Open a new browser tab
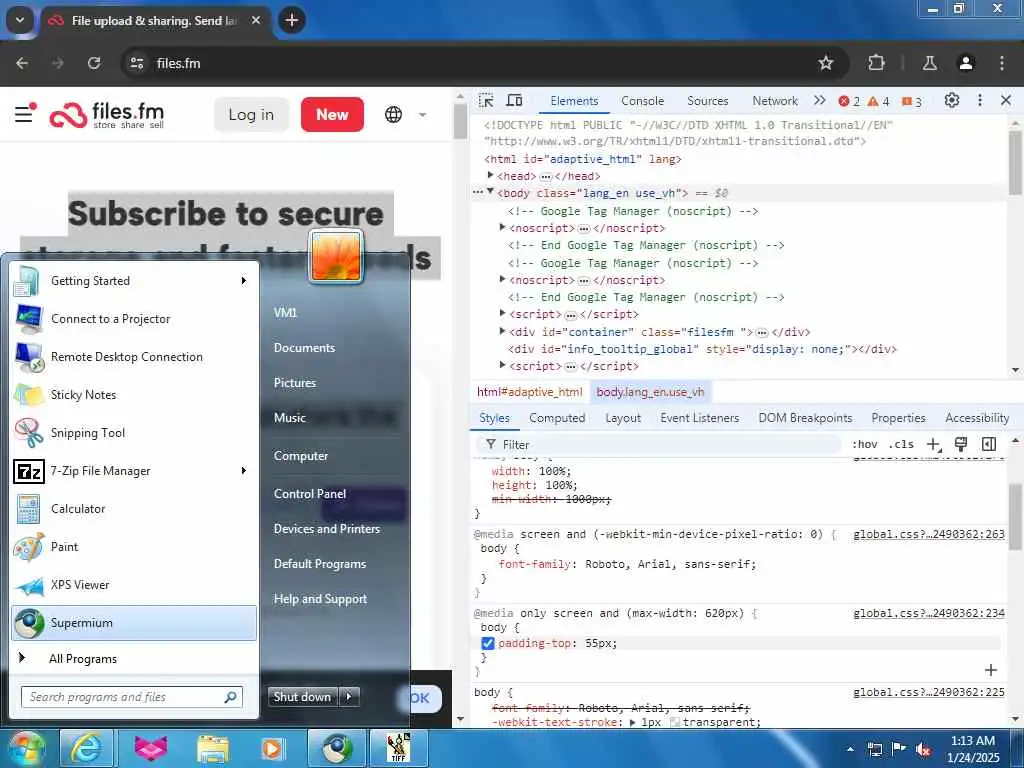Image resolution: width=1024 pixels, height=768 pixels. coord(291,20)
